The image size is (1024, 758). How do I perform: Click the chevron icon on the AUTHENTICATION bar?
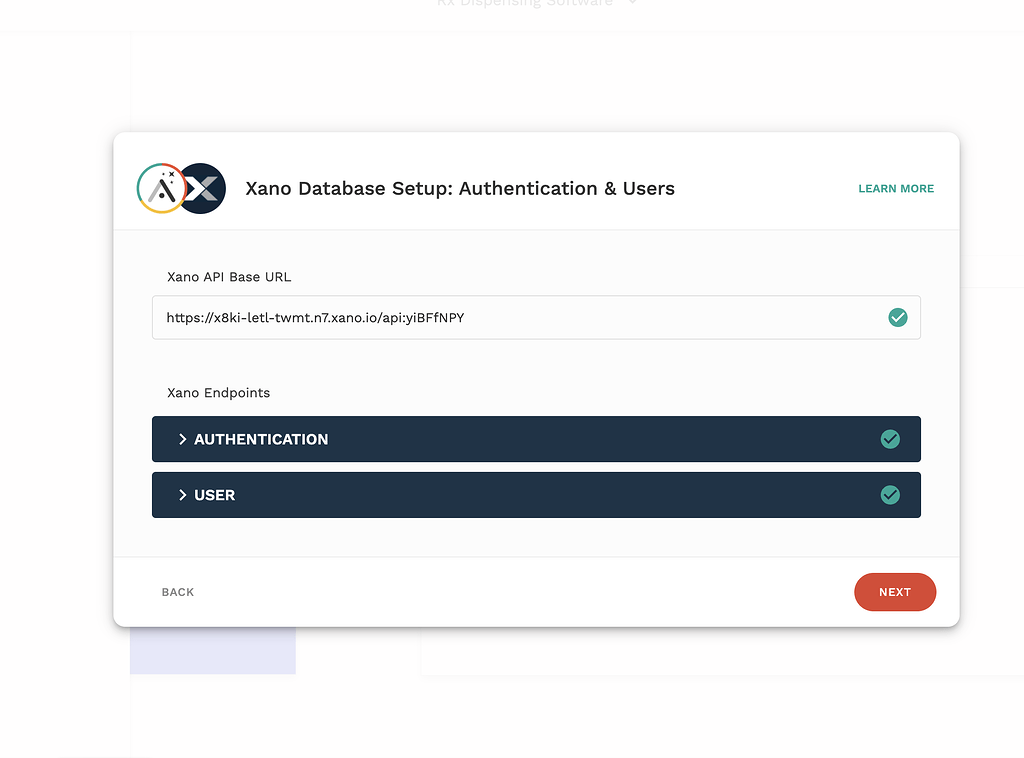click(x=183, y=438)
